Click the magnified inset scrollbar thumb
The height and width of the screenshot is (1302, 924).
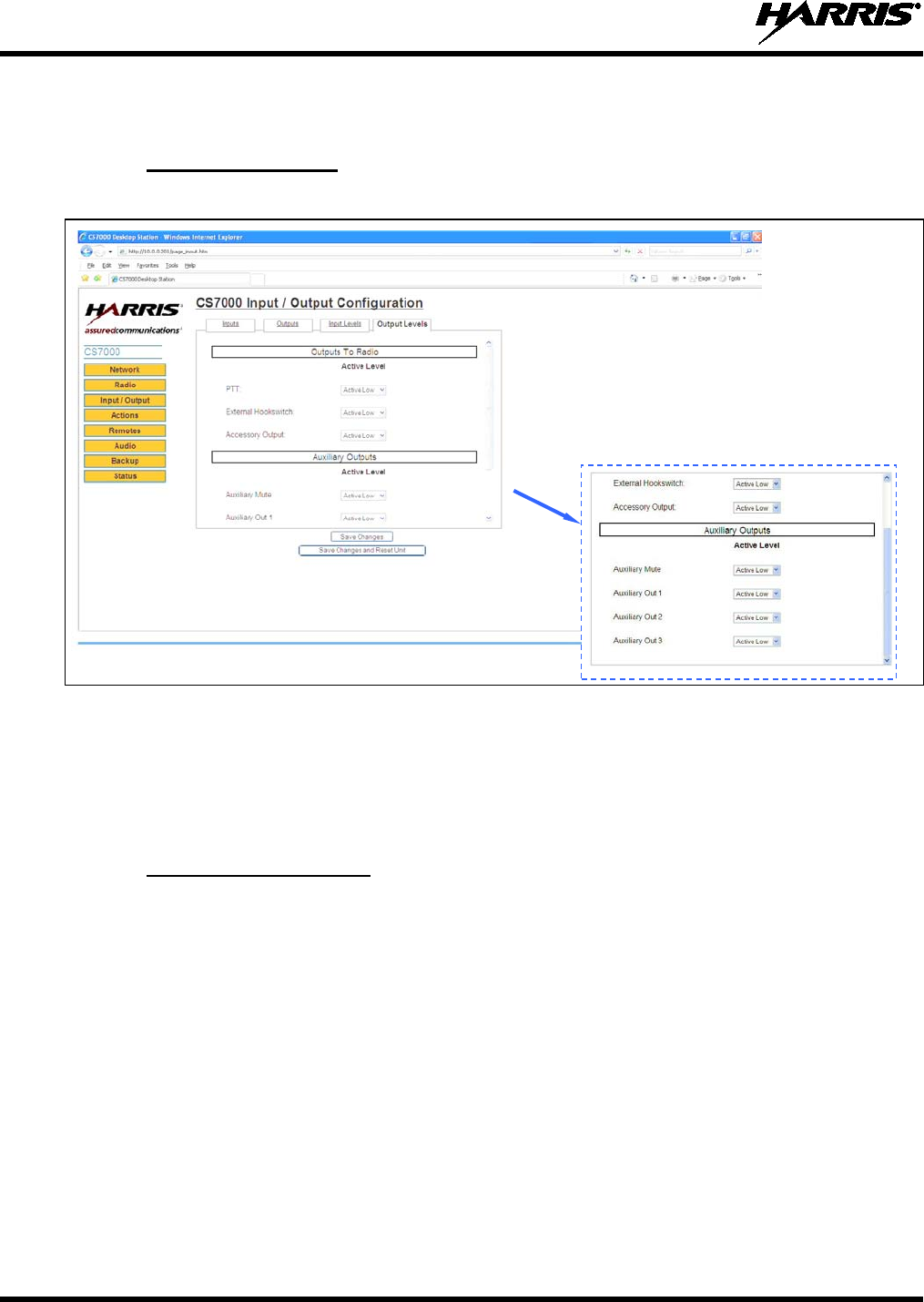click(x=888, y=590)
